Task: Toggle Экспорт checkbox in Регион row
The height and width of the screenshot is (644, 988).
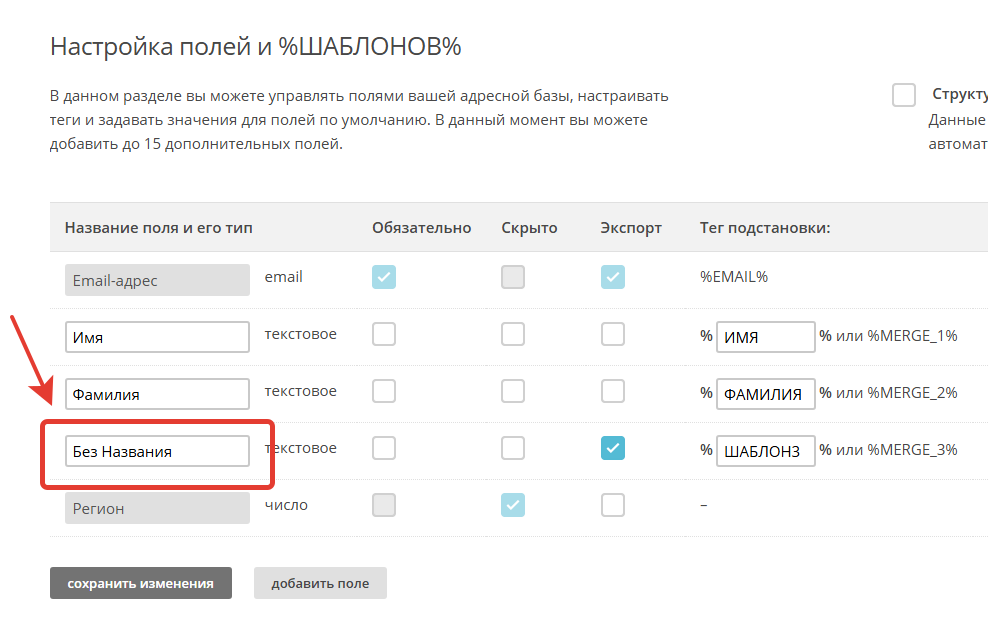Action: tap(613, 505)
